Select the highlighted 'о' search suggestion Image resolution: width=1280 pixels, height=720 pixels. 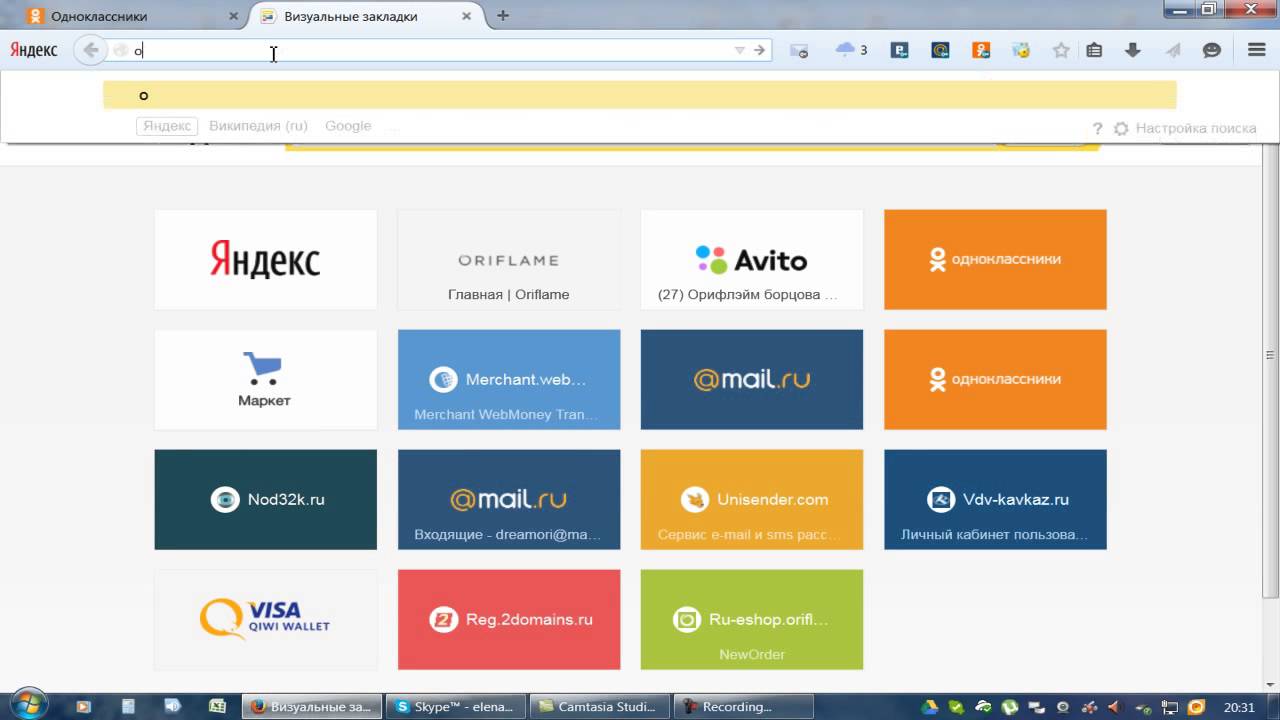640,95
